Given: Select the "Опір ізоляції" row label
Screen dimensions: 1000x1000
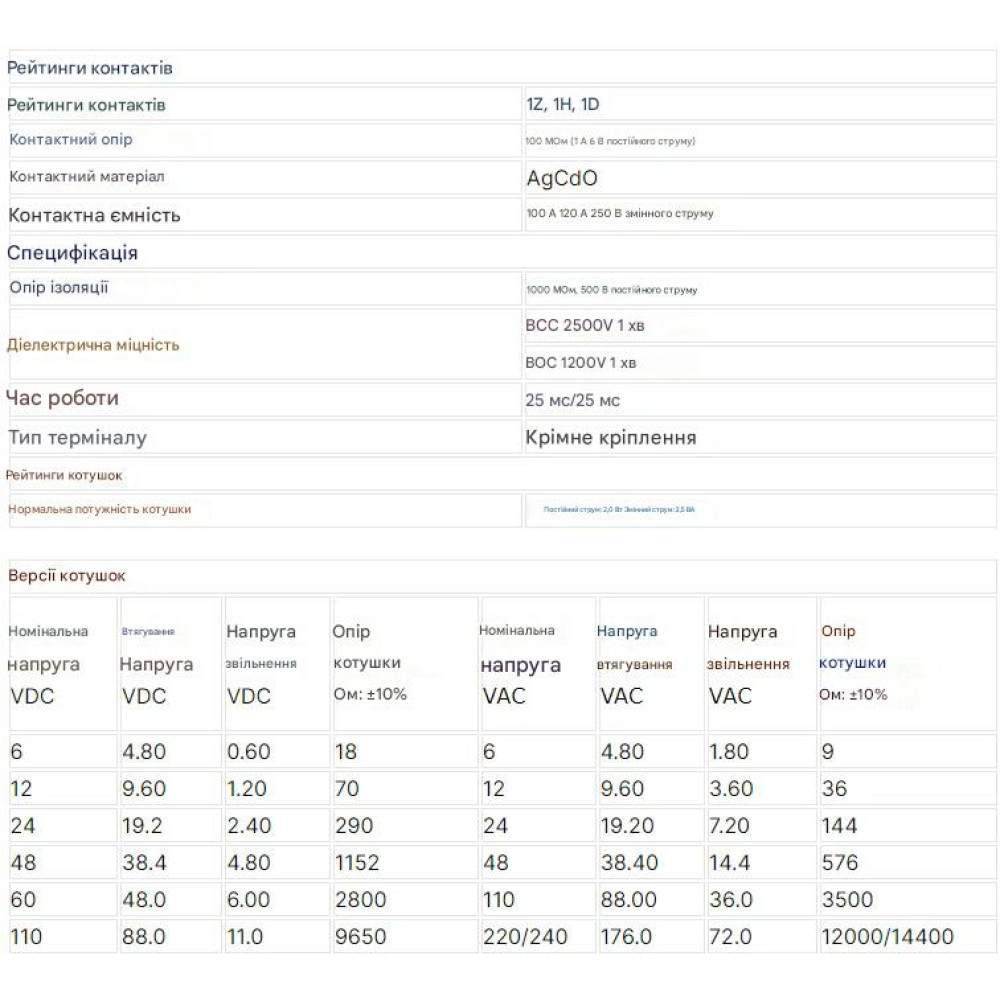Looking at the screenshot, I should (x=59, y=288).
